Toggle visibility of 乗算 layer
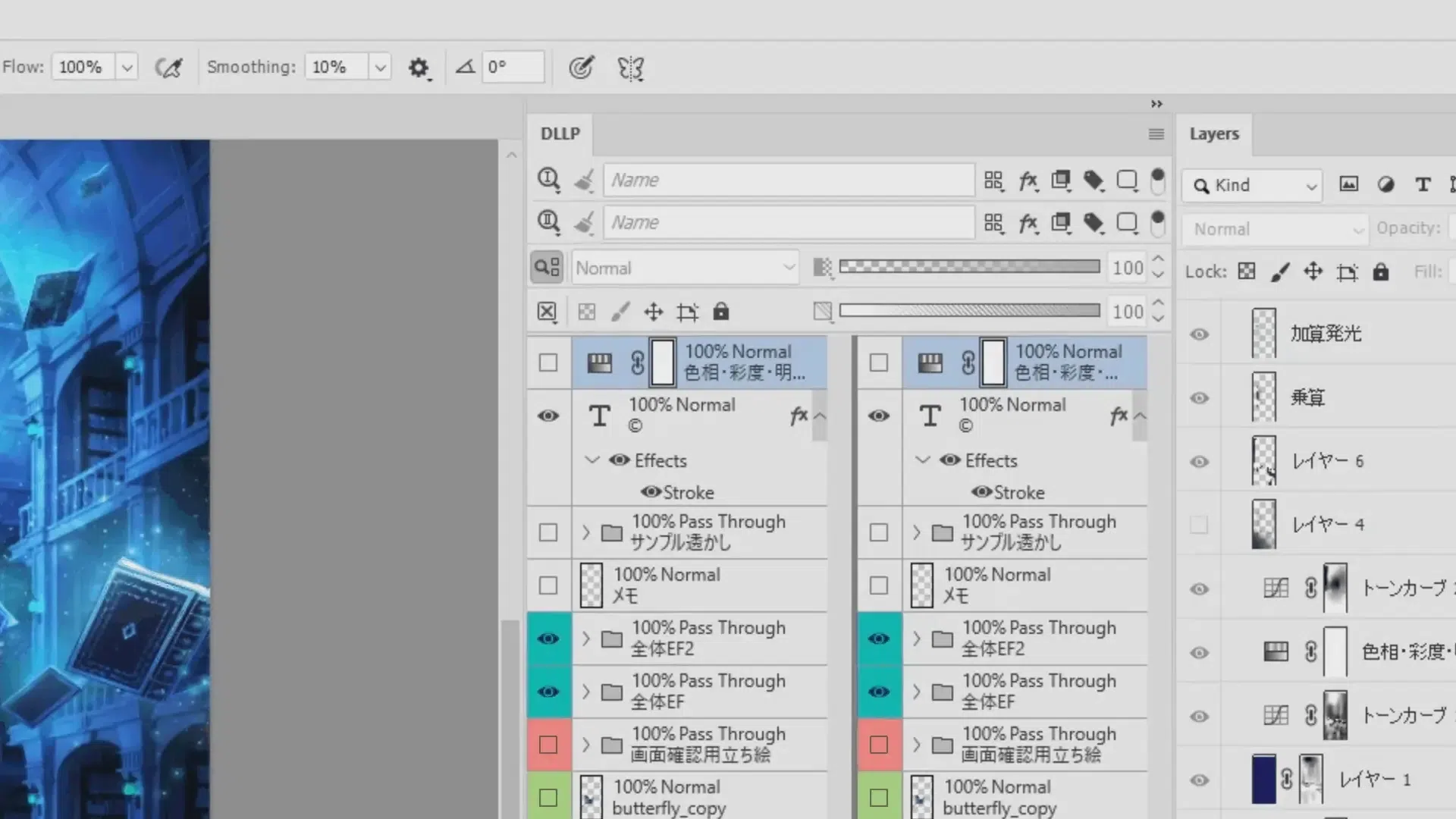This screenshot has width=1456, height=819. [1199, 398]
